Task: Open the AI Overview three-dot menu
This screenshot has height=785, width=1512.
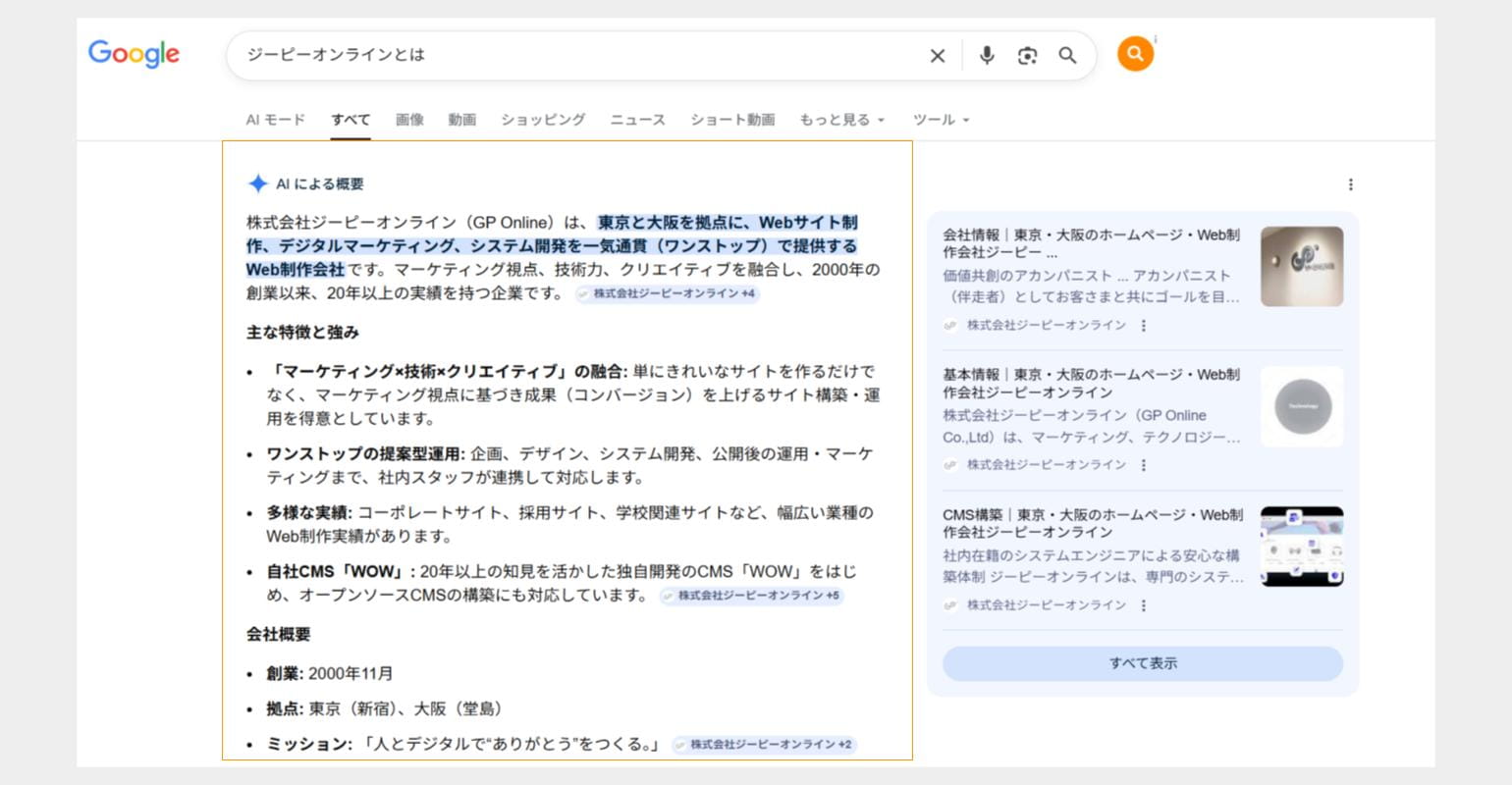Action: point(1351,183)
